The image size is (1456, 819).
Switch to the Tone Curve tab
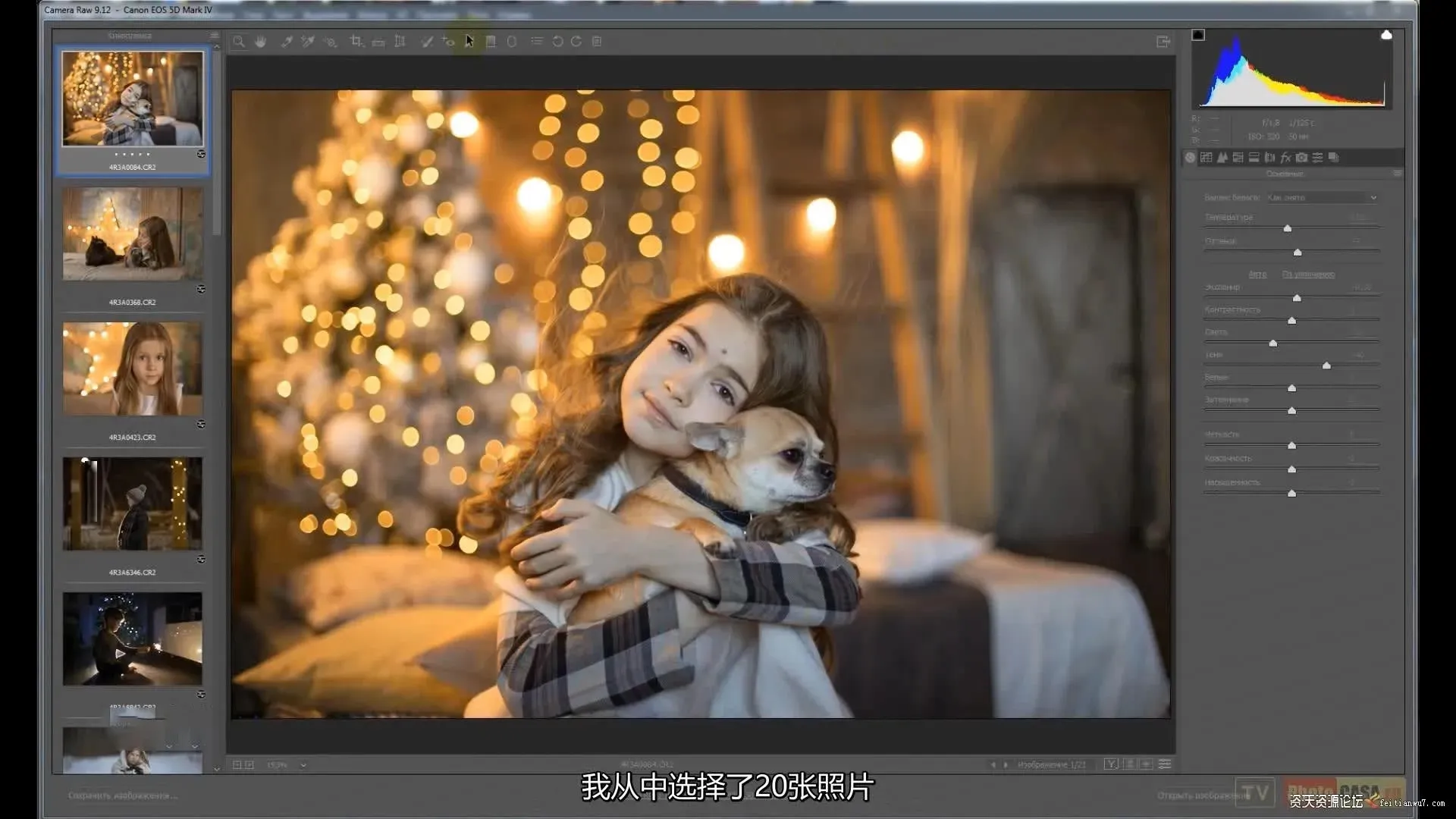click(x=1206, y=158)
